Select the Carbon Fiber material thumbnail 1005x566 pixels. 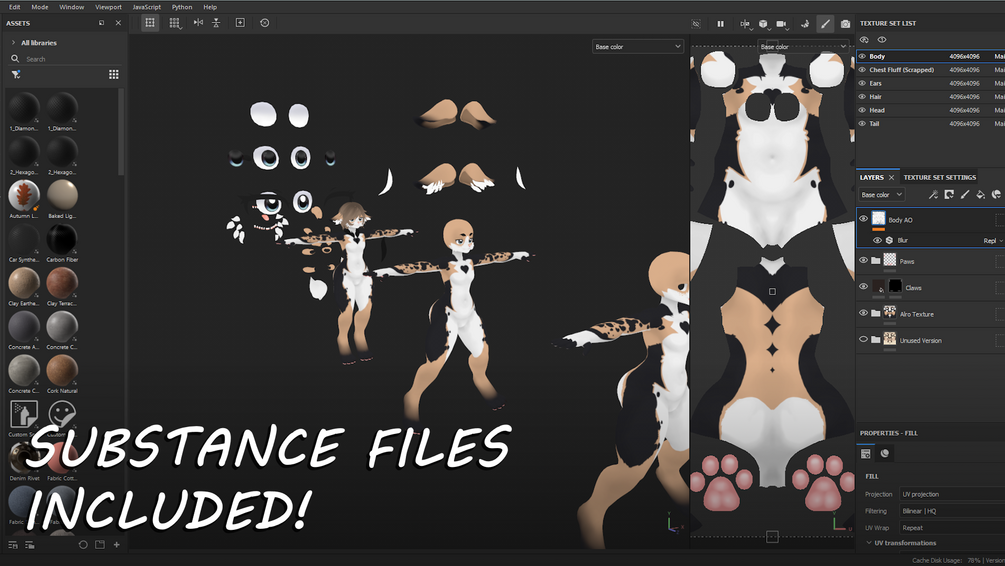[x=62, y=239]
